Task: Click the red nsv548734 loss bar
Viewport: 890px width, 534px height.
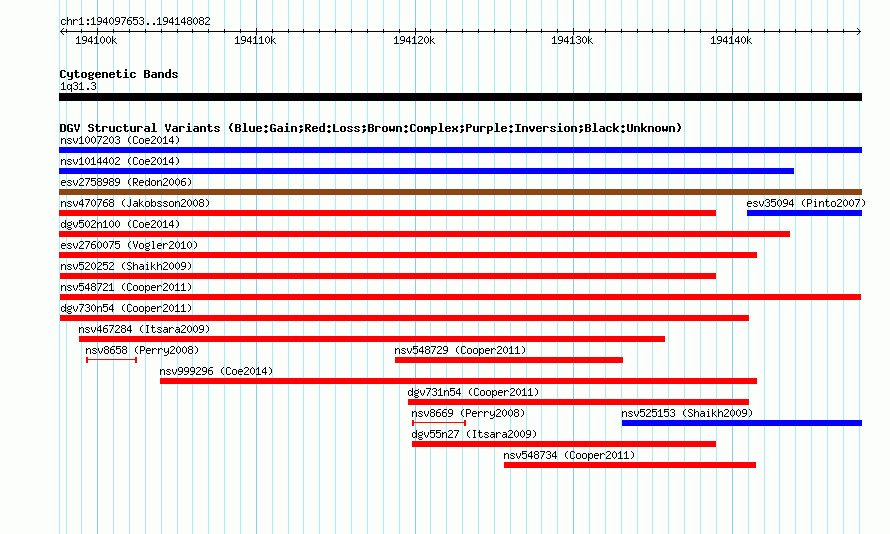Action: pyautogui.click(x=630, y=465)
